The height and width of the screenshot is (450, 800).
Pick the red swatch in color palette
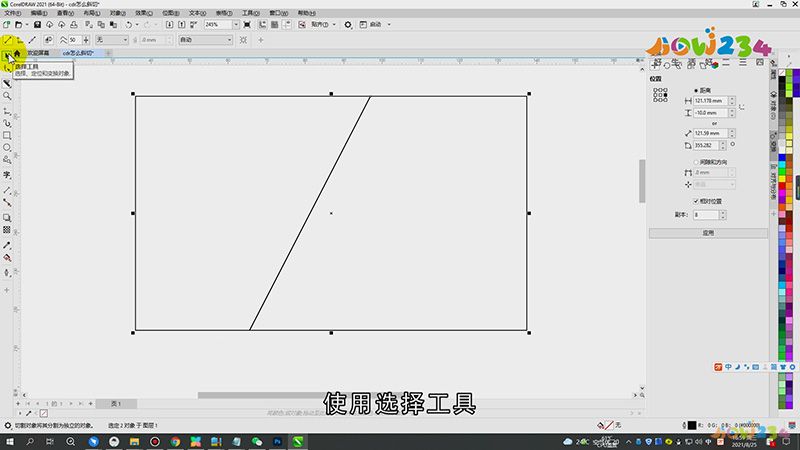[782, 186]
